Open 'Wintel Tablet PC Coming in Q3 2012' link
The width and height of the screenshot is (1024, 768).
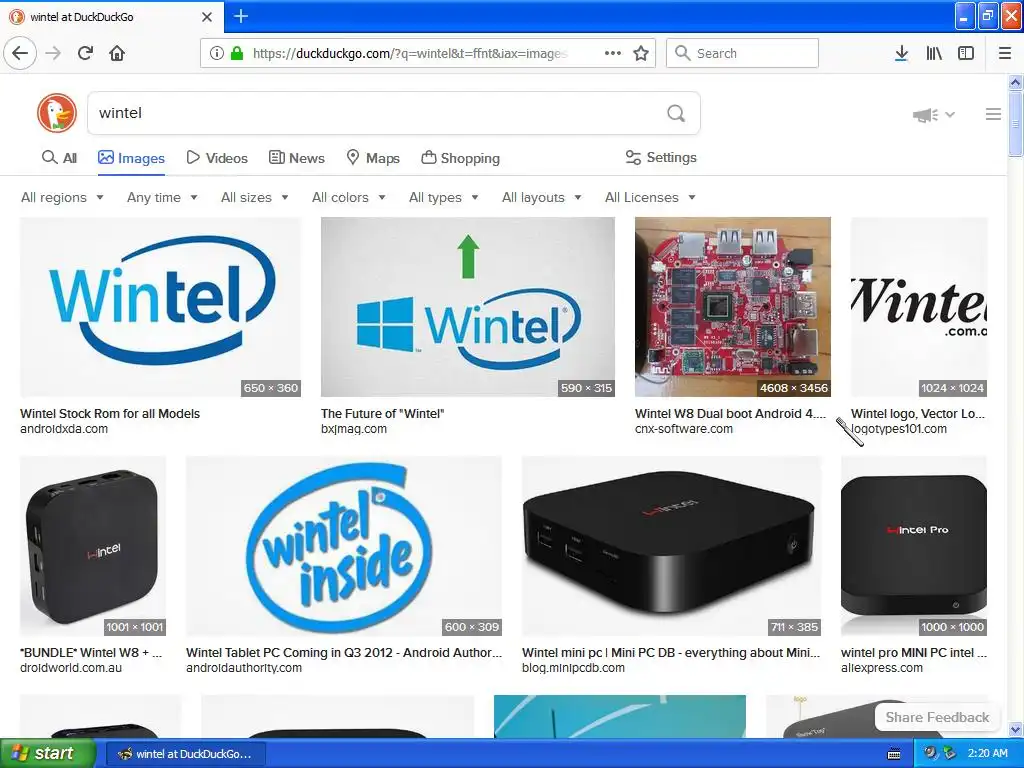click(x=344, y=652)
